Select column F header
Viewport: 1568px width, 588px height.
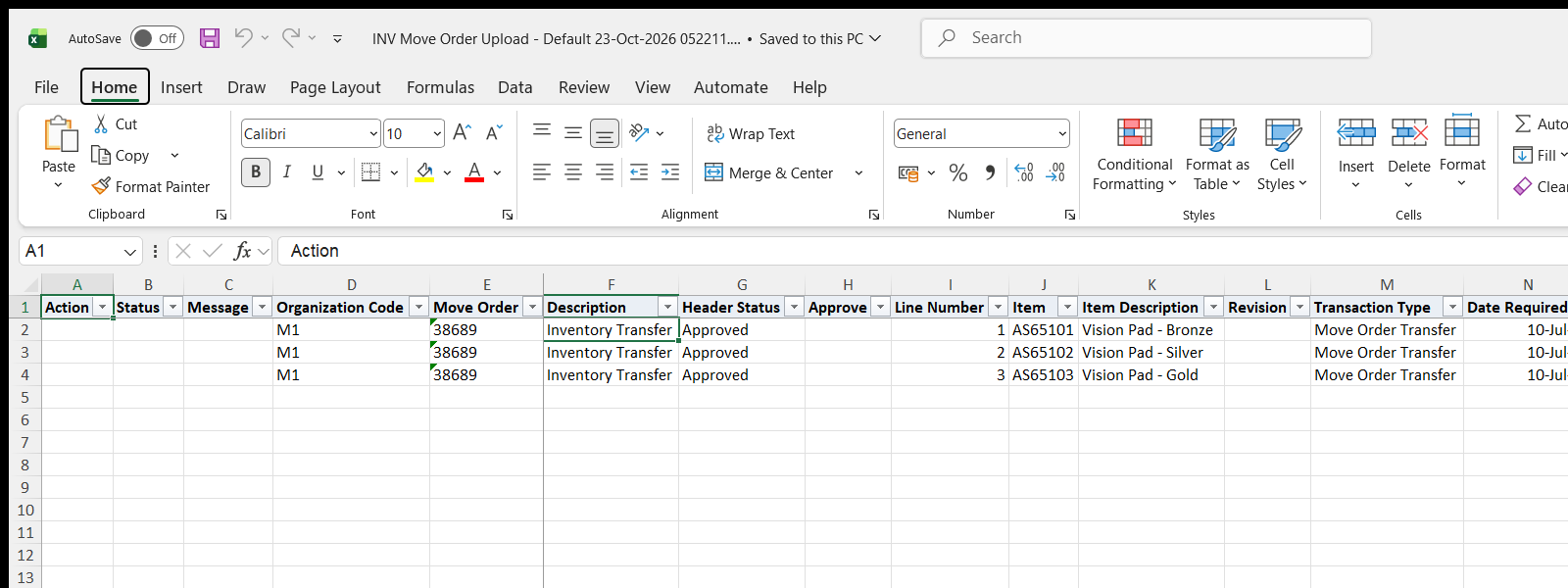click(611, 285)
